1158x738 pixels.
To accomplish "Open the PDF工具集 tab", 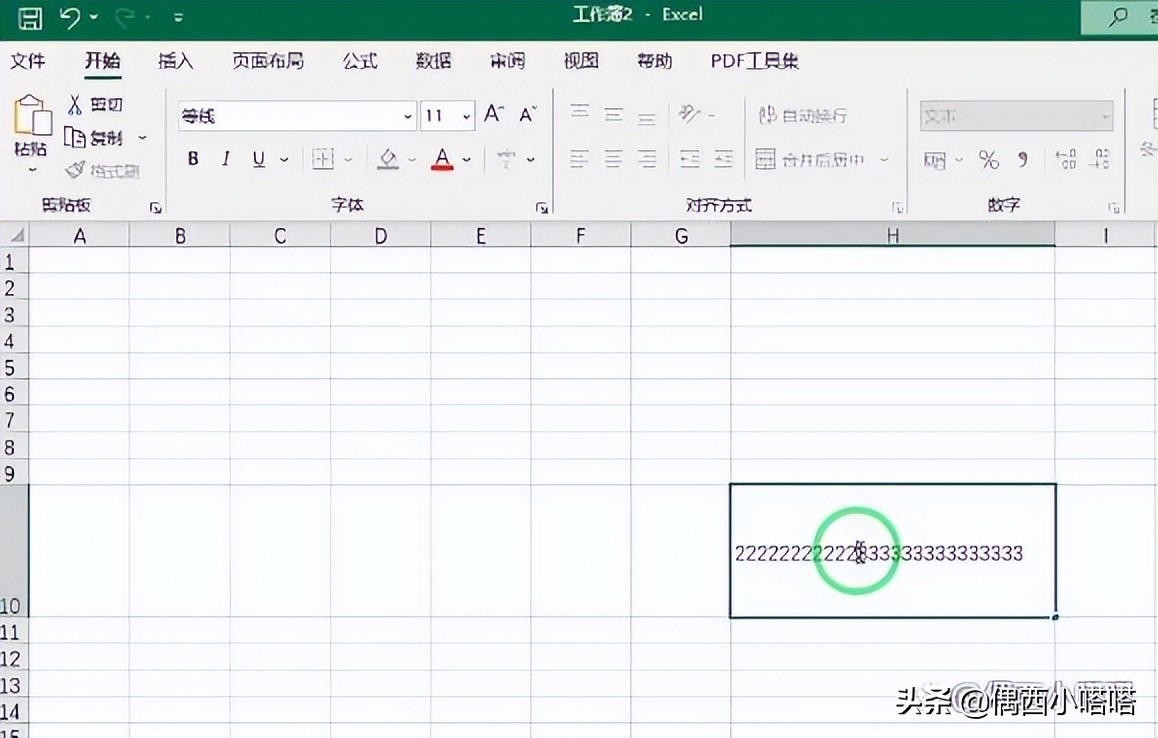I will (754, 61).
